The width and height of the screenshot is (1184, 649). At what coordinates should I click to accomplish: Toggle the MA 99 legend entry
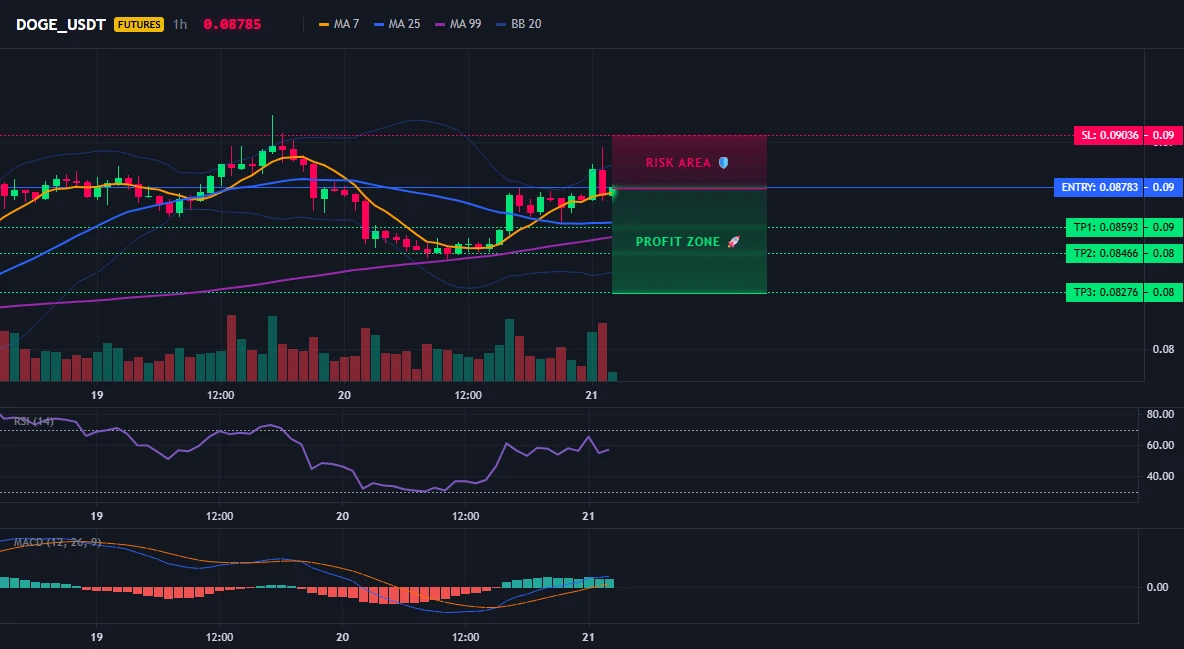458,24
